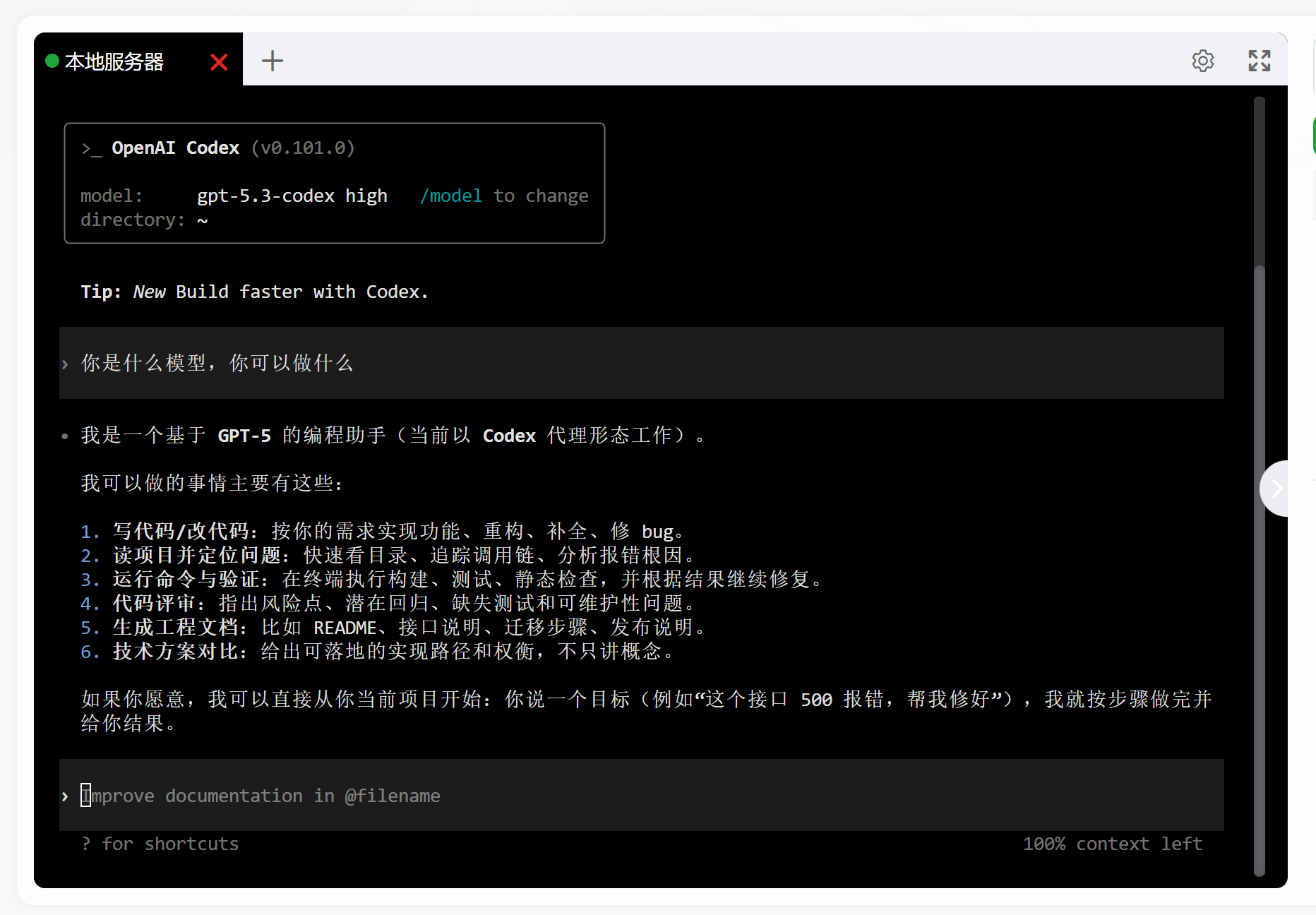Click the '? for shortcuts' hint
The width and height of the screenshot is (1316, 915).
click(160, 844)
